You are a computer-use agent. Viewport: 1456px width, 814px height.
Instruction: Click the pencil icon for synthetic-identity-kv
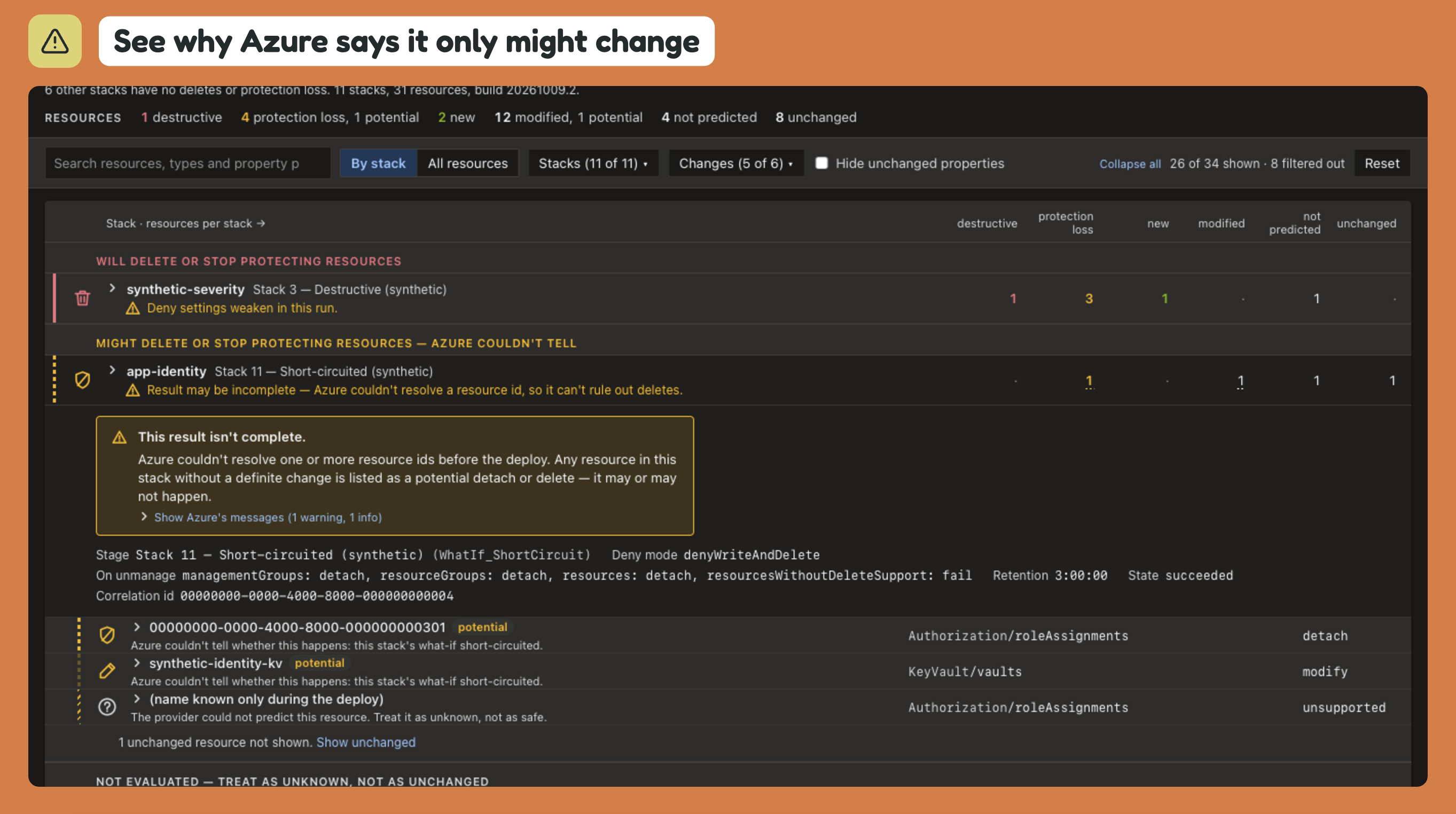click(x=107, y=671)
